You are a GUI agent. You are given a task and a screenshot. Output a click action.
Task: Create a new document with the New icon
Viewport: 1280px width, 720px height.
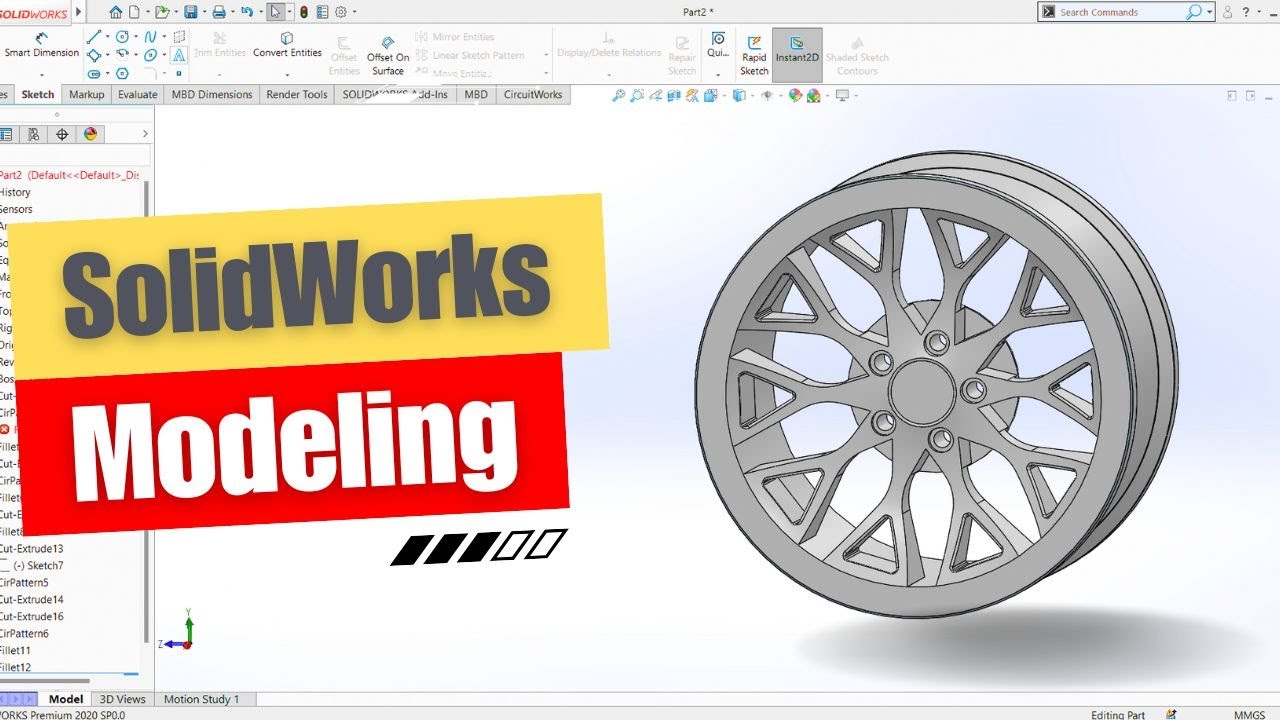pyautogui.click(x=135, y=12)
